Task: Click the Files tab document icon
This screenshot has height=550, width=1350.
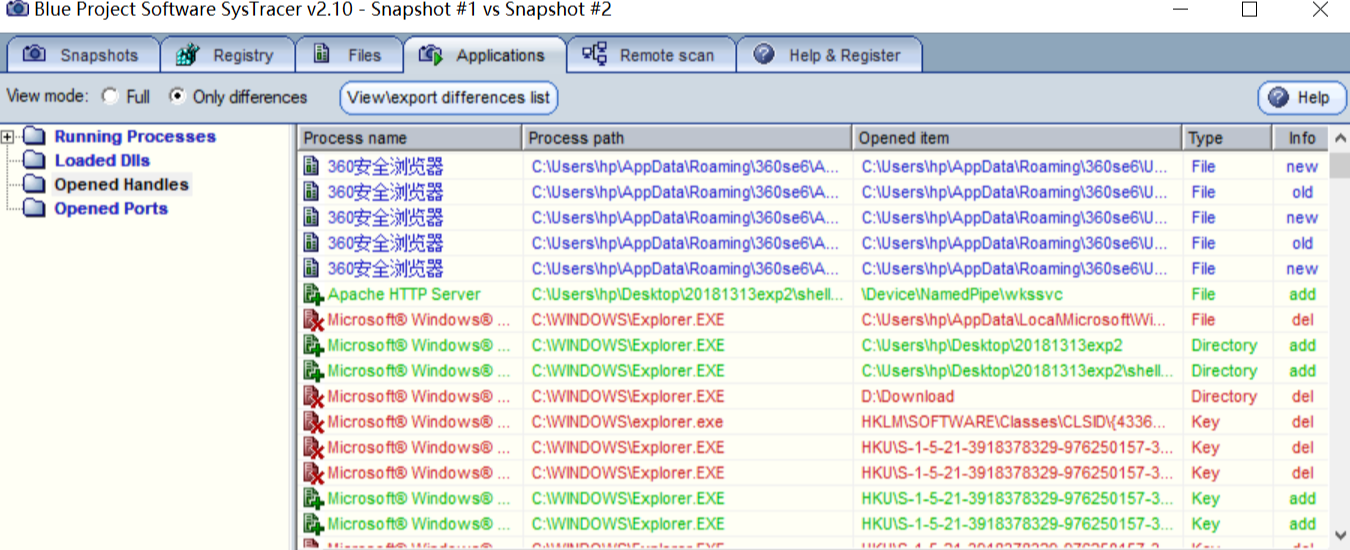Action: point(322,54)
